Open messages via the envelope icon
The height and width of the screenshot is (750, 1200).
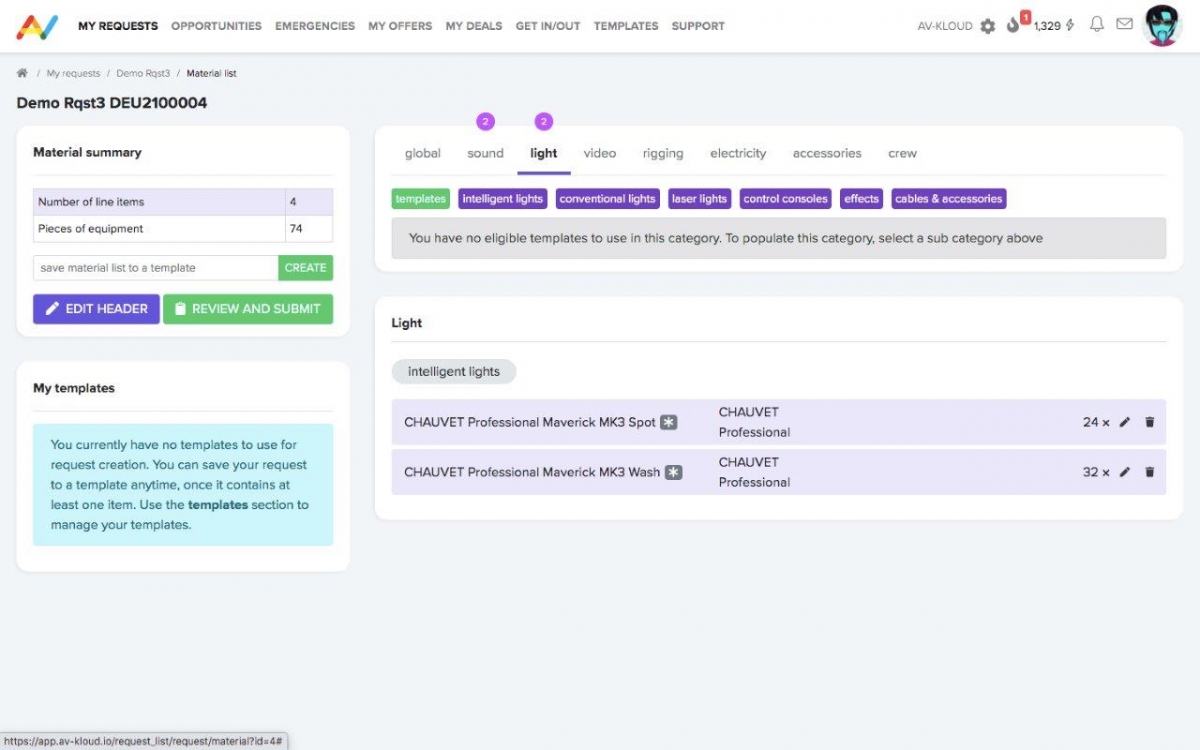click(1124, 25)
